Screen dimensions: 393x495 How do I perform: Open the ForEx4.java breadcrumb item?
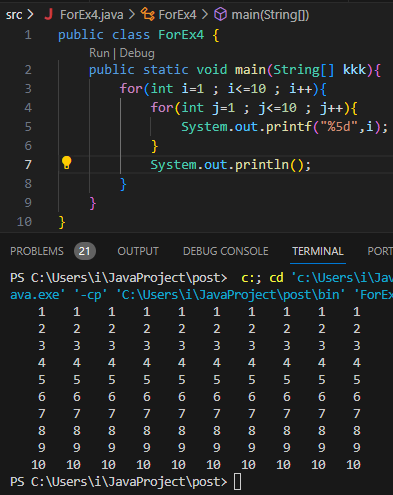(92, 15)
